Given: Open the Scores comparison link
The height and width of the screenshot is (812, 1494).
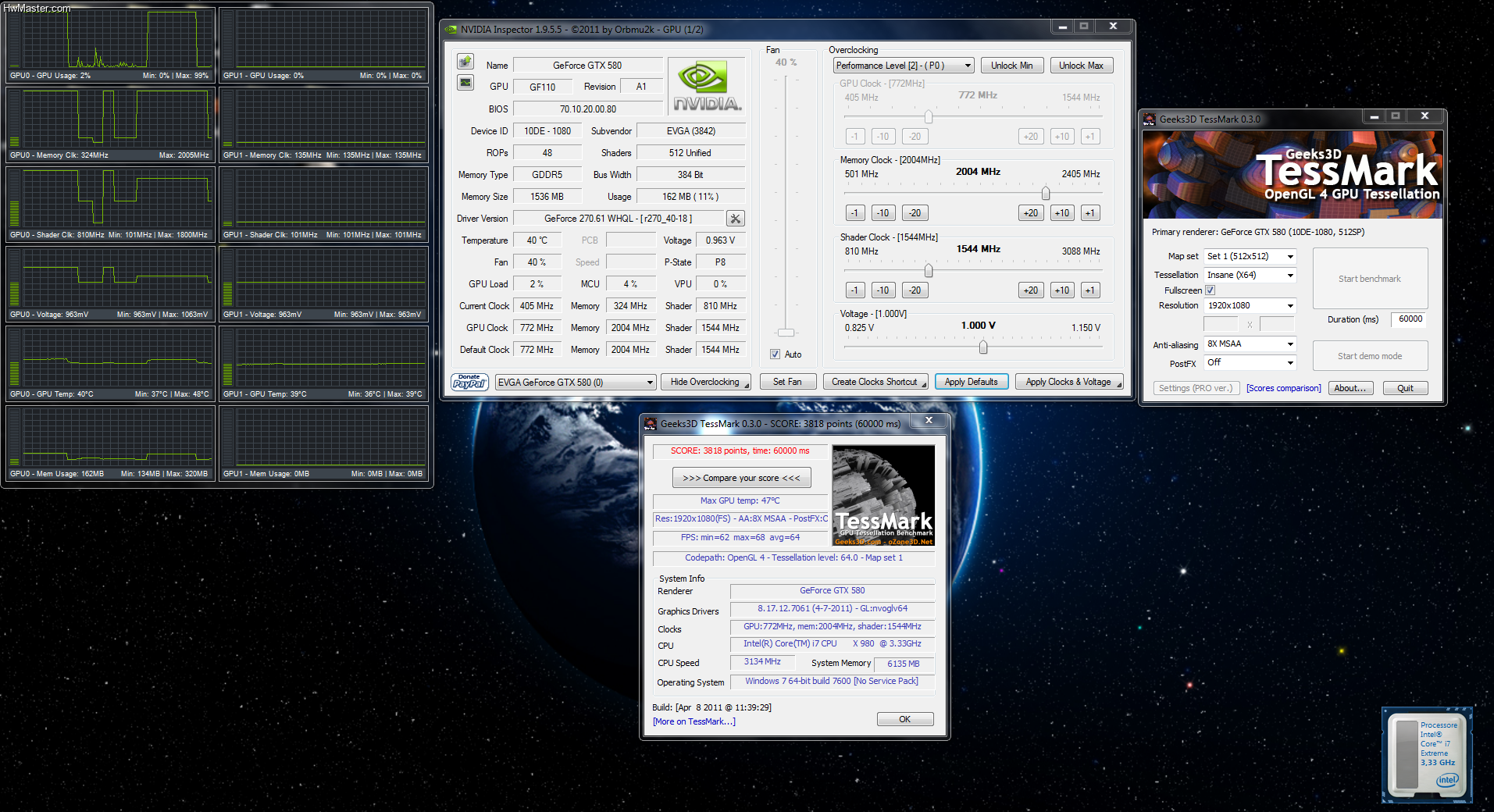Looking at the screenshot, I should pos(1283,388).
